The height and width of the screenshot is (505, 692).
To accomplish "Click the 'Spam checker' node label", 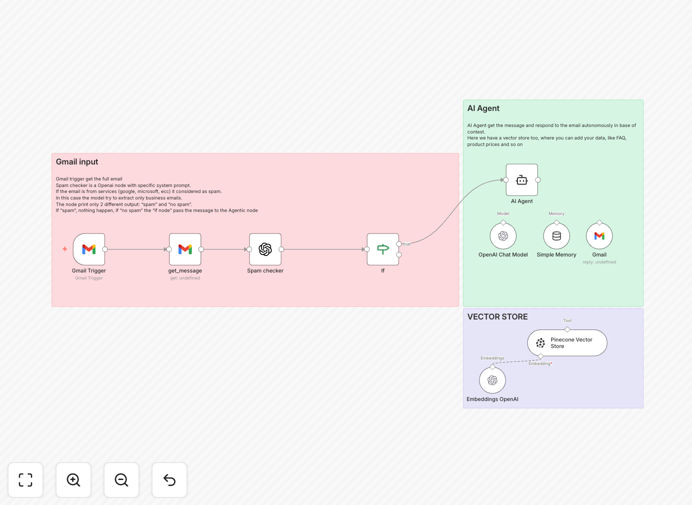I will (x=265, y=271).
